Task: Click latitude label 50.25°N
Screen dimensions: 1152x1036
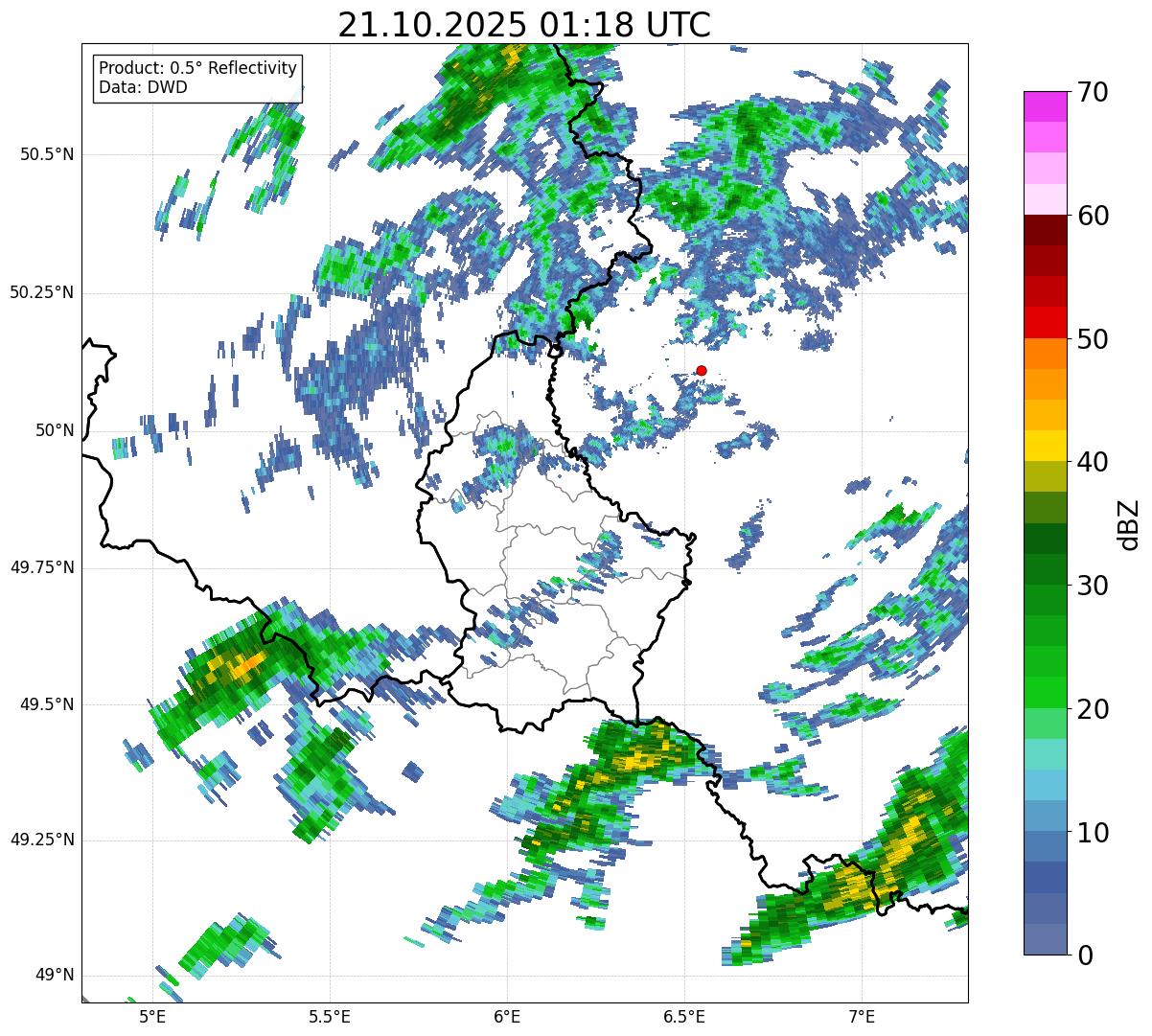Action: [x=42, y=292]
